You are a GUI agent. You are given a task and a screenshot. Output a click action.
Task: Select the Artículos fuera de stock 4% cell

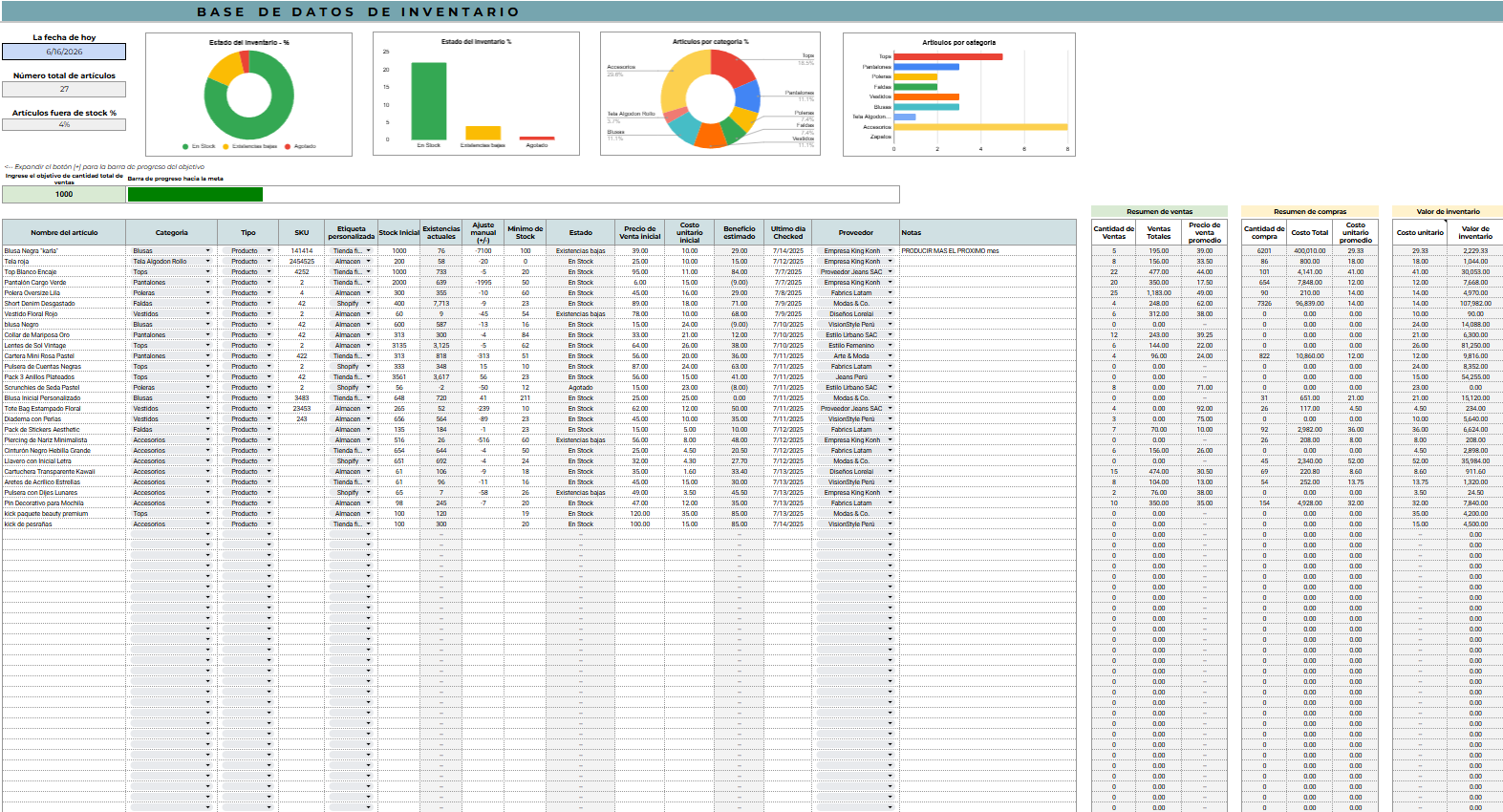[64, 124]
